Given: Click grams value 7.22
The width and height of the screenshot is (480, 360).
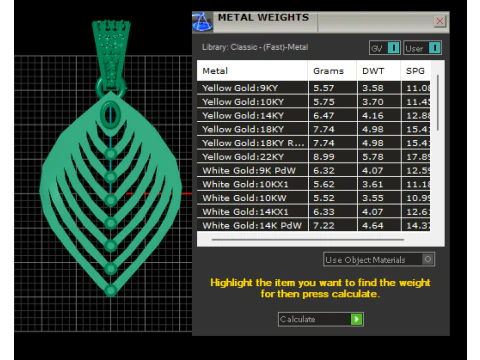Looking at the screenshot, I should (324, 225).
